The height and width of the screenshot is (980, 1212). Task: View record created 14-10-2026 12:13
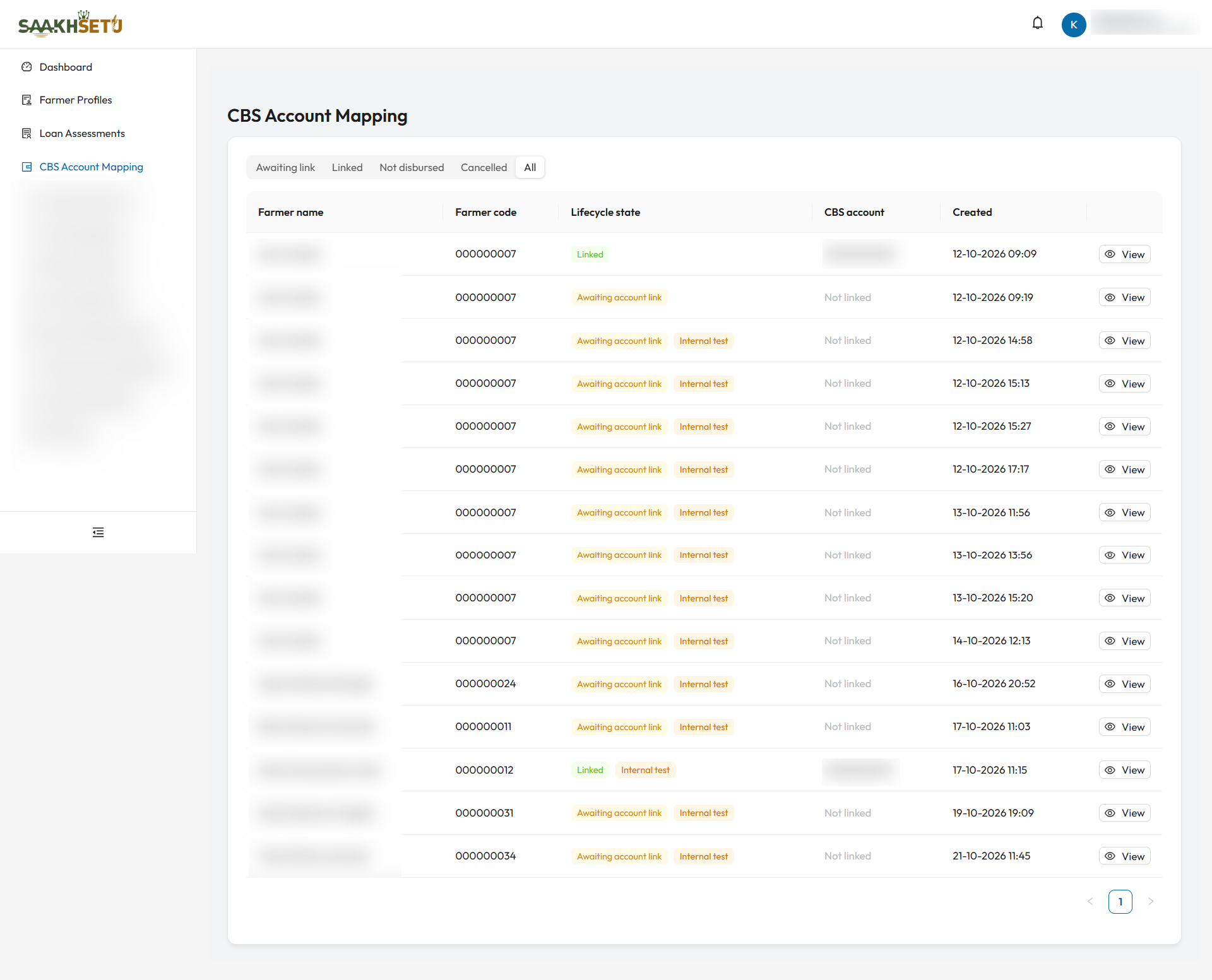(x=1124, y=641)
